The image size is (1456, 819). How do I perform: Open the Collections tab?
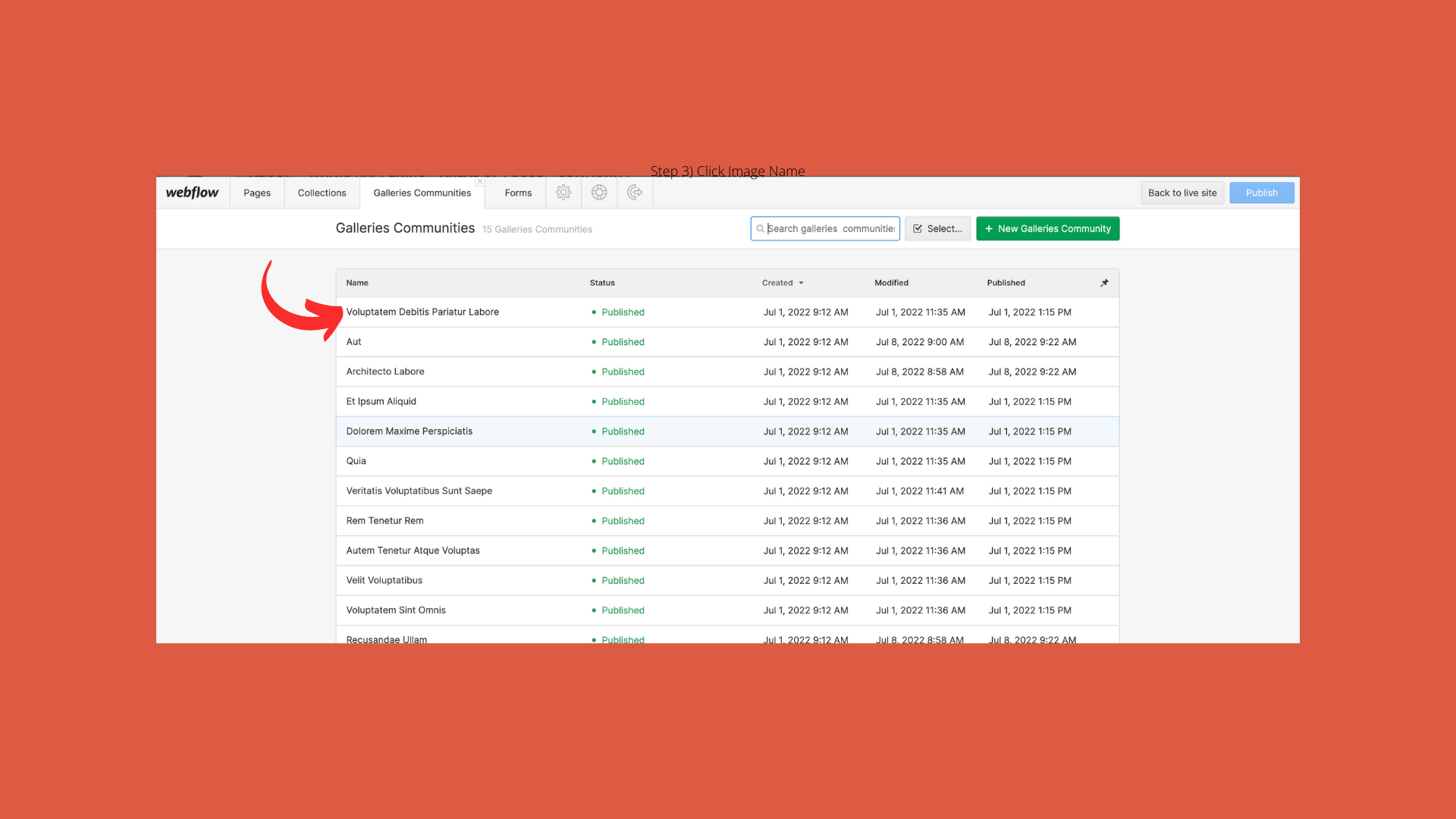coord(322,193)
